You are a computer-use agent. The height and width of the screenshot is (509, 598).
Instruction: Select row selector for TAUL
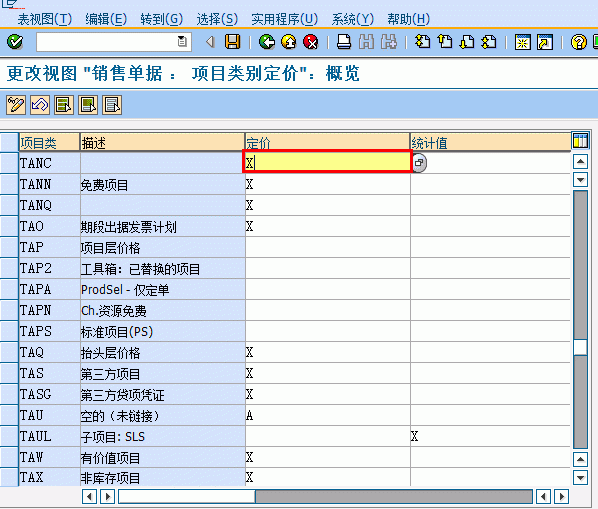tap(9, 436)
